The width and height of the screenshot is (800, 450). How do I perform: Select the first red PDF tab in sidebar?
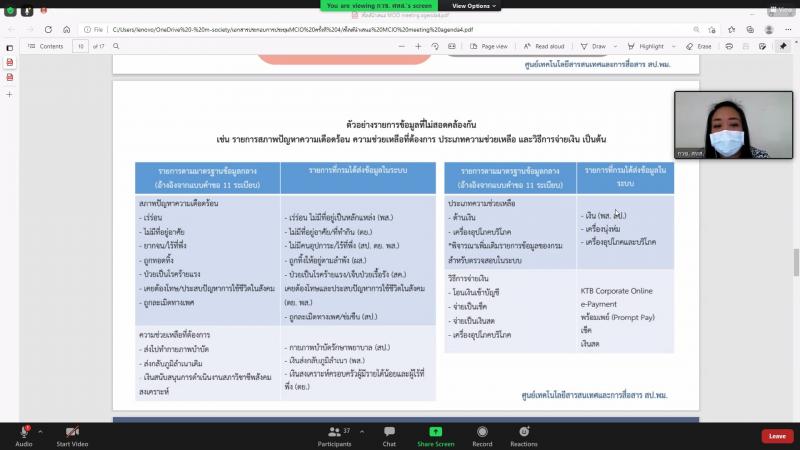click(10, 62)
